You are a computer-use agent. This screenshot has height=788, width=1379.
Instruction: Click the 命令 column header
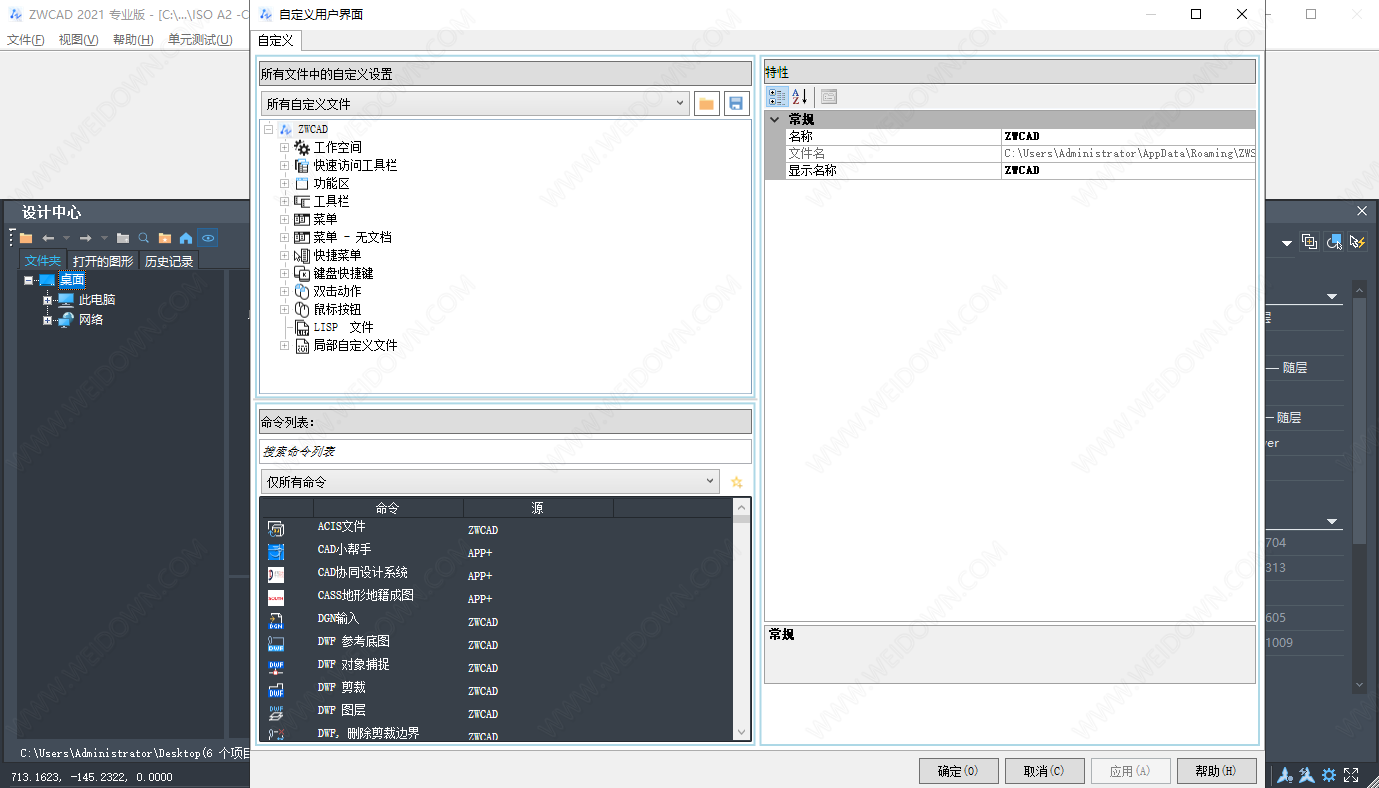[388, 508]
